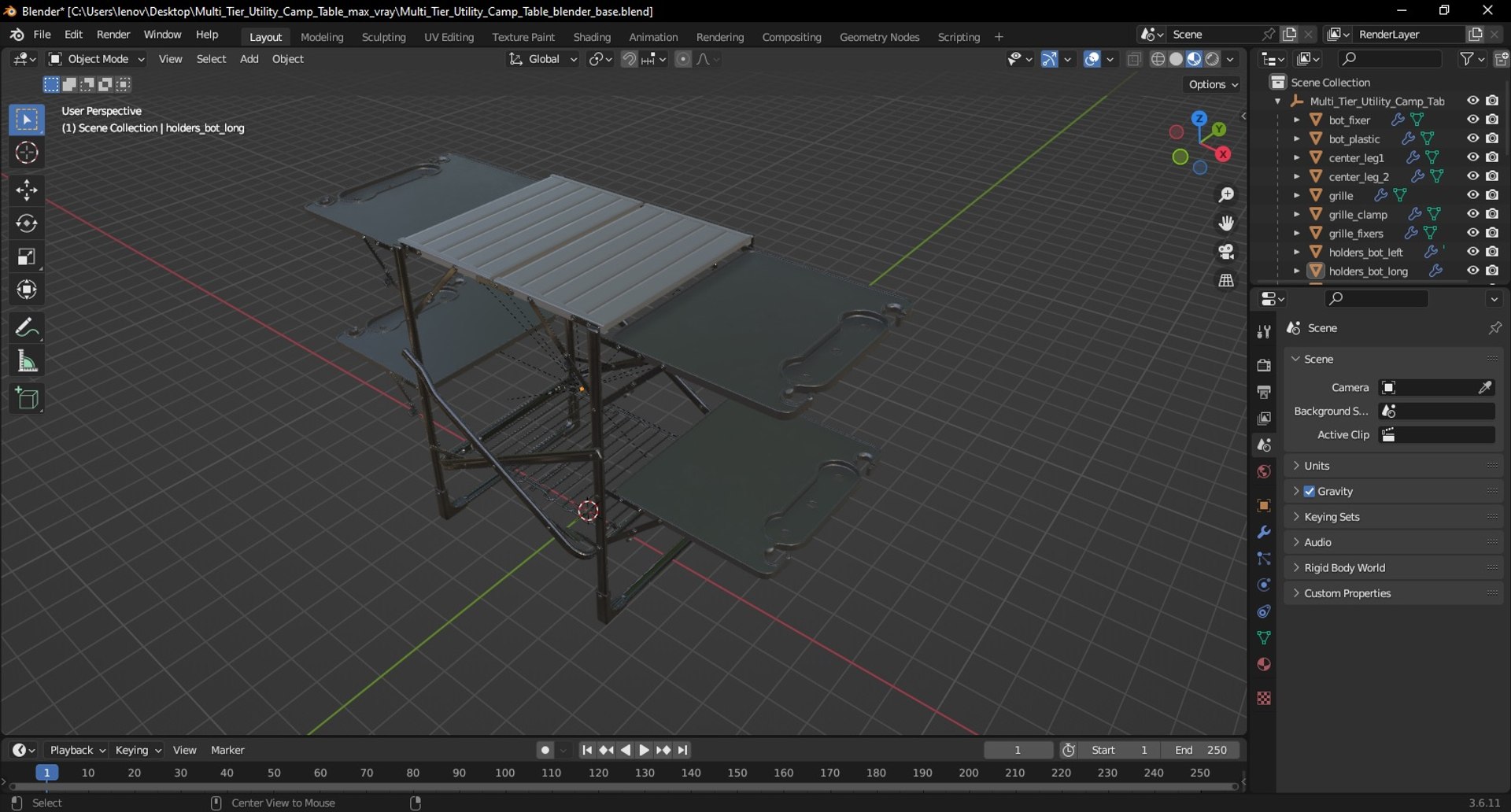The height and width of the screenshot is (812, 1511).
Task: Activate the Select Box tool
Action: [27, 120]
